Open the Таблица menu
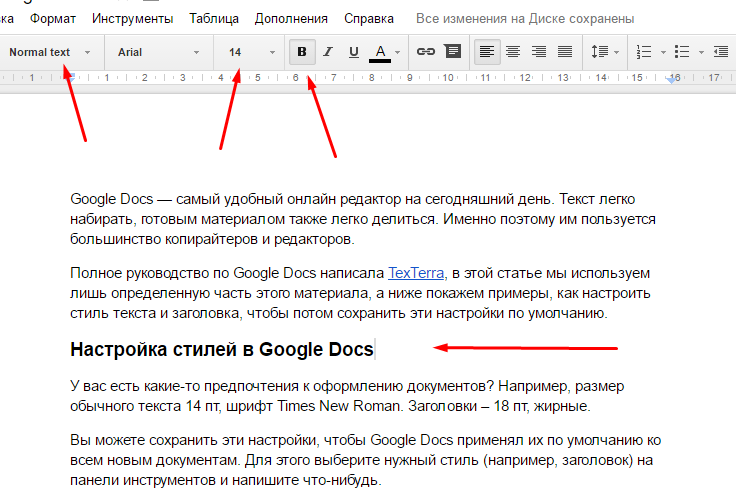The image size is (736, 499). pyautogui.click(x=214, y=19)
